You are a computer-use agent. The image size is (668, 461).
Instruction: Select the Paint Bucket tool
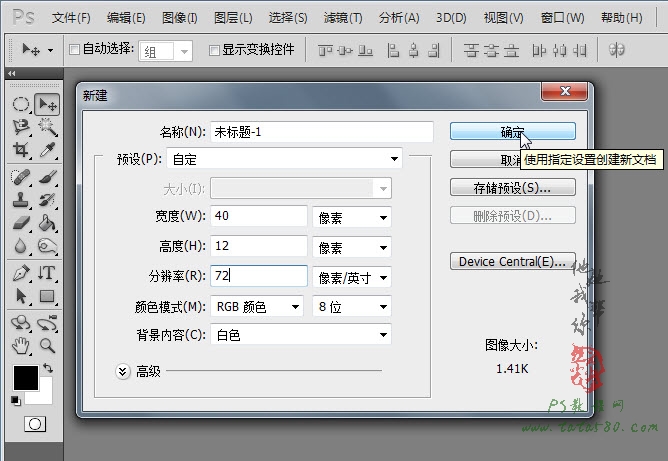click(x=47, y=223)
